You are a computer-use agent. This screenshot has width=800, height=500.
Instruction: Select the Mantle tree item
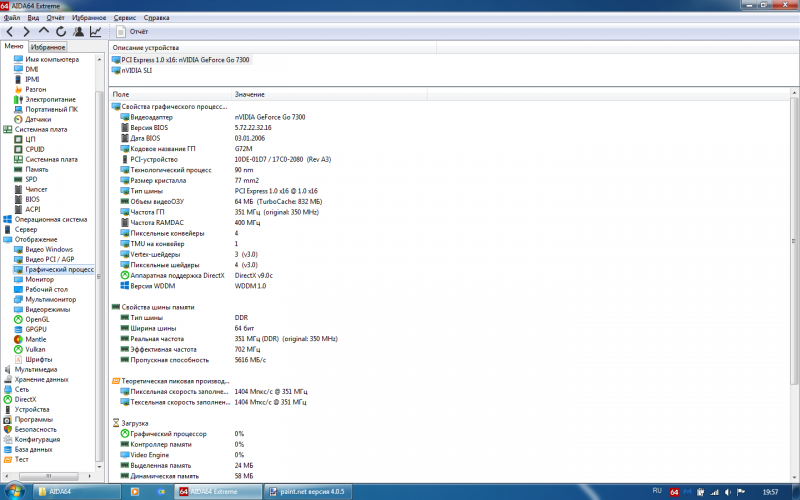pos(36,339)
